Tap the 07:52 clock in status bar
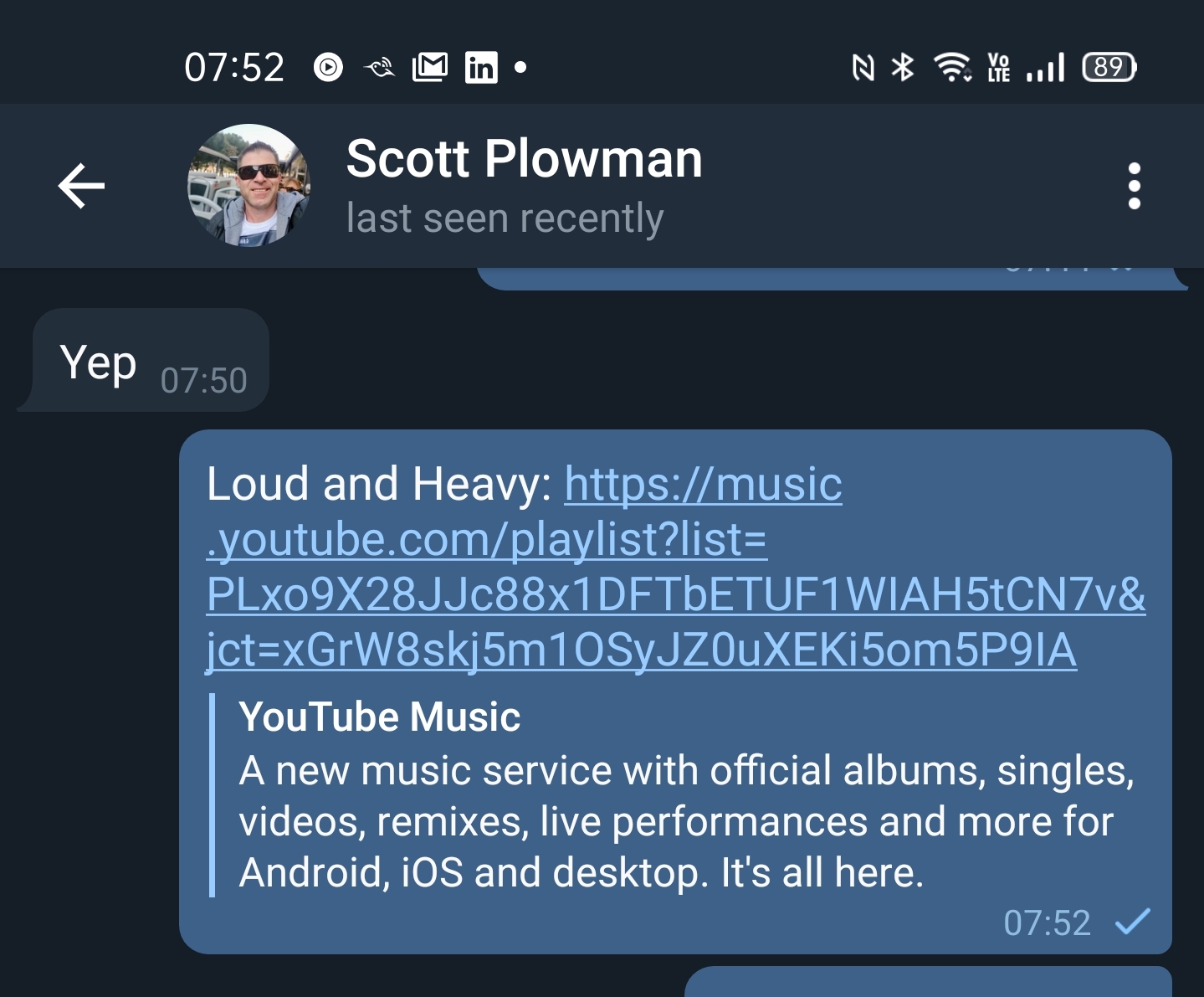 pos(234,67)
